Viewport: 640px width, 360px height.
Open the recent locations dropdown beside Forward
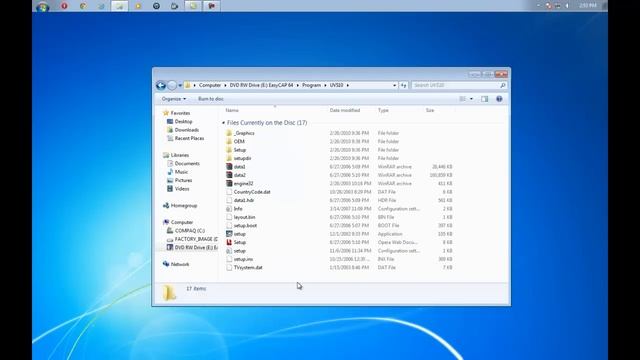click(x=180, y=85)
